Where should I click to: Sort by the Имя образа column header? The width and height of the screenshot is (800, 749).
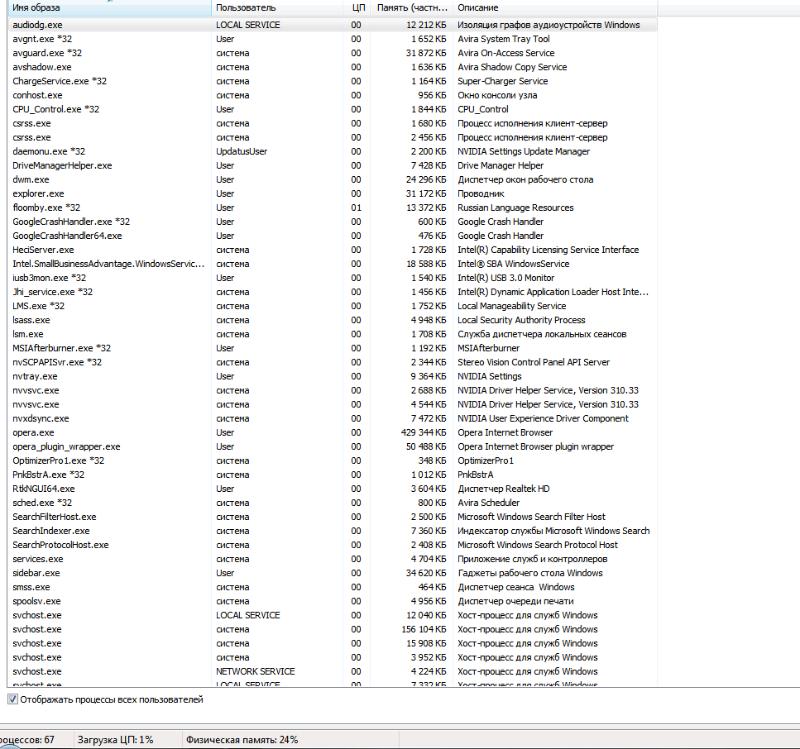(x=109, y=8)
